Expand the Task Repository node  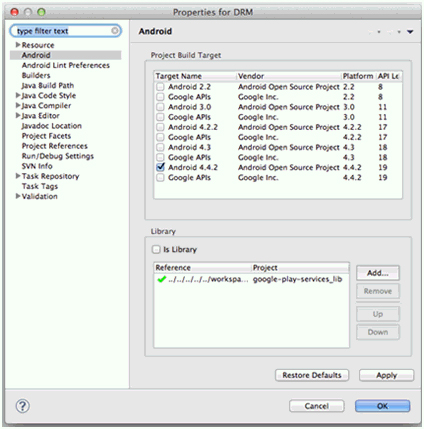[18, 176]
